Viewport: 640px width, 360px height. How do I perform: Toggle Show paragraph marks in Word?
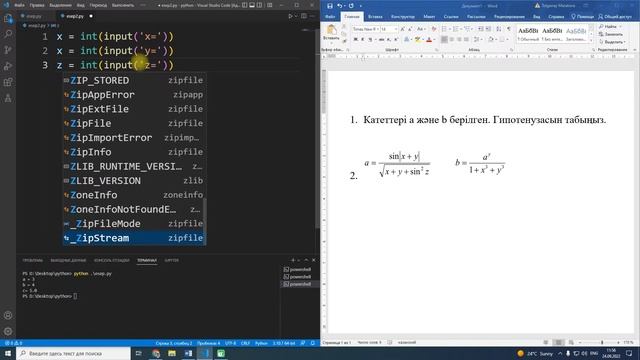(509, 29)
